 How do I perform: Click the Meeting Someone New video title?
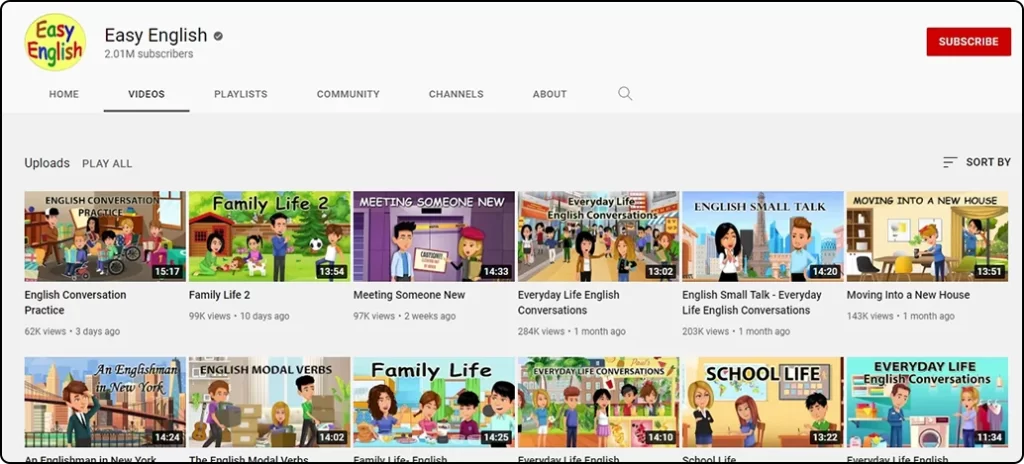click(x=409, y=295)
